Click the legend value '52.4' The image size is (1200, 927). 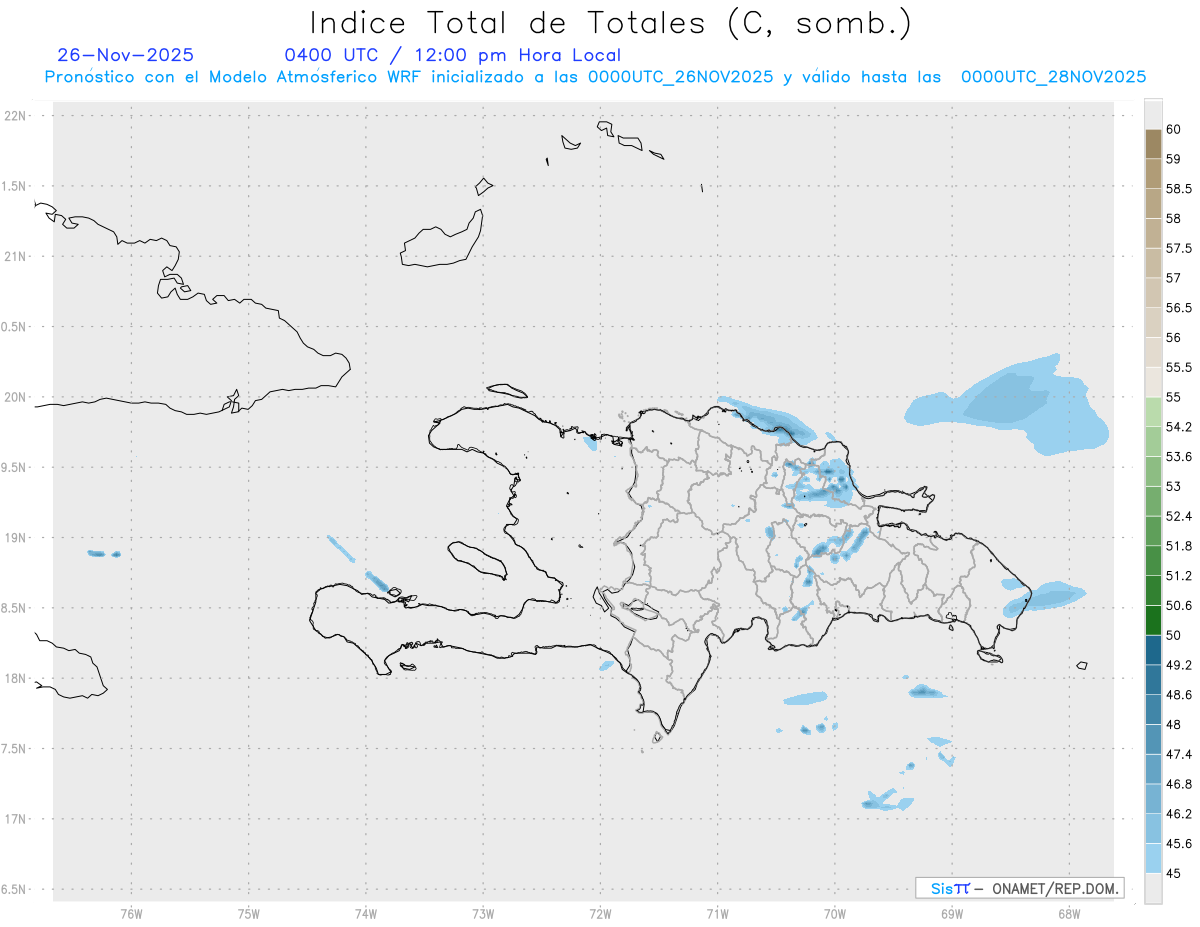click(x=1178, y=516)
